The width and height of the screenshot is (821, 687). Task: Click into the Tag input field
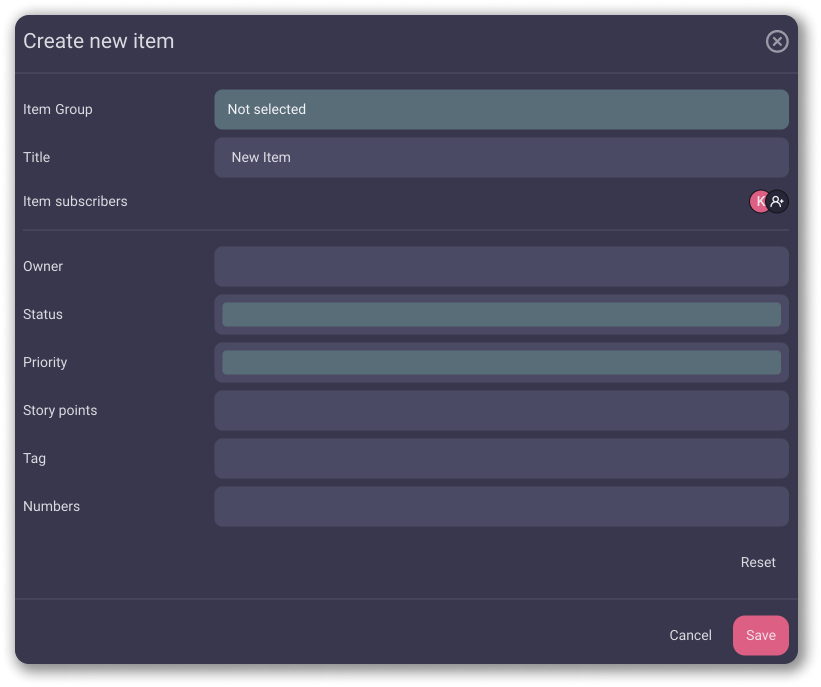tap(501, 459)
